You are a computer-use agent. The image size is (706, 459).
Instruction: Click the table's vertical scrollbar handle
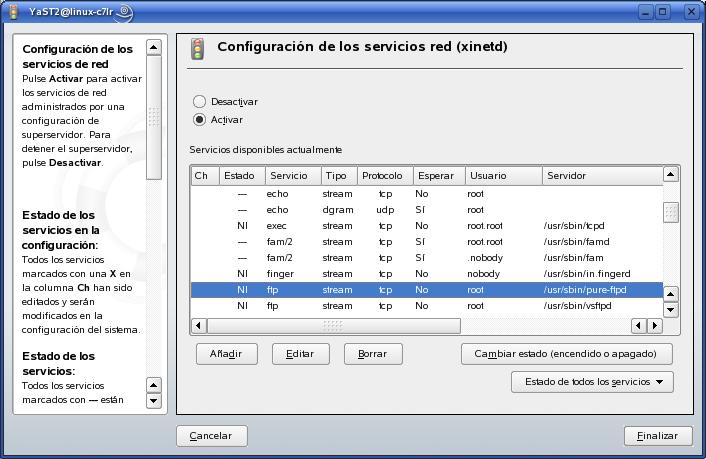tap(671, 213)
